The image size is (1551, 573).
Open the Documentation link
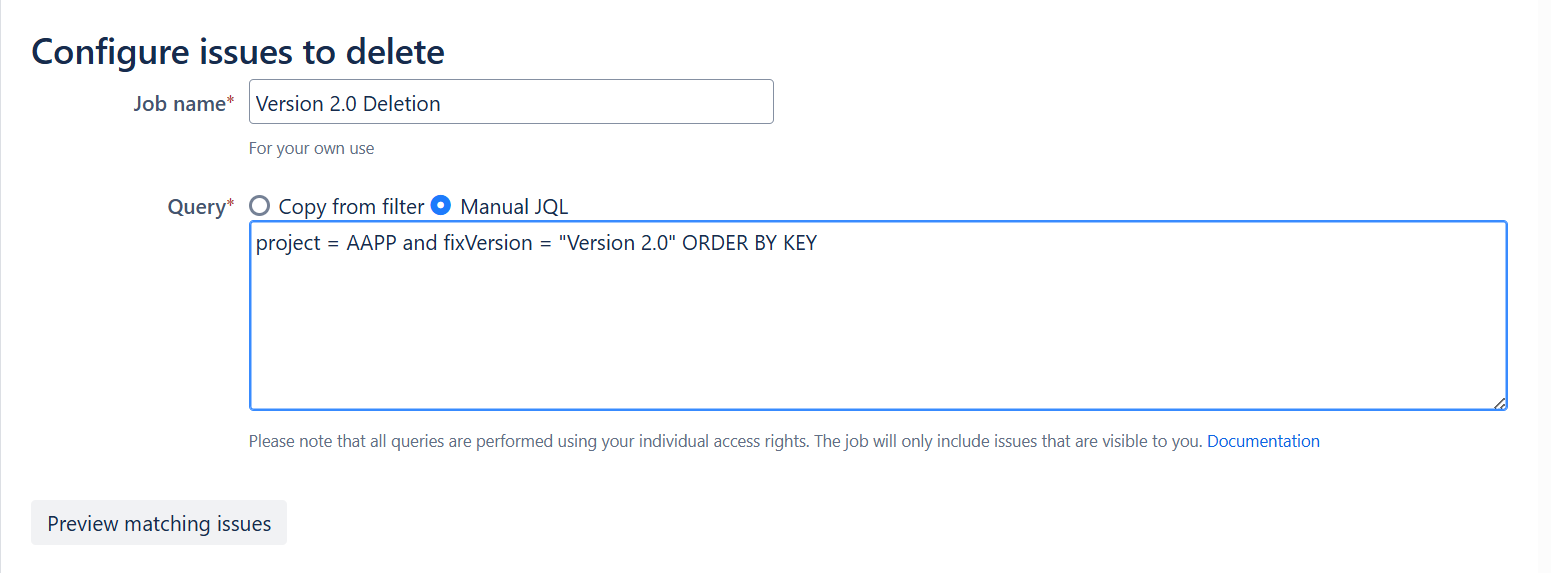1263,441
